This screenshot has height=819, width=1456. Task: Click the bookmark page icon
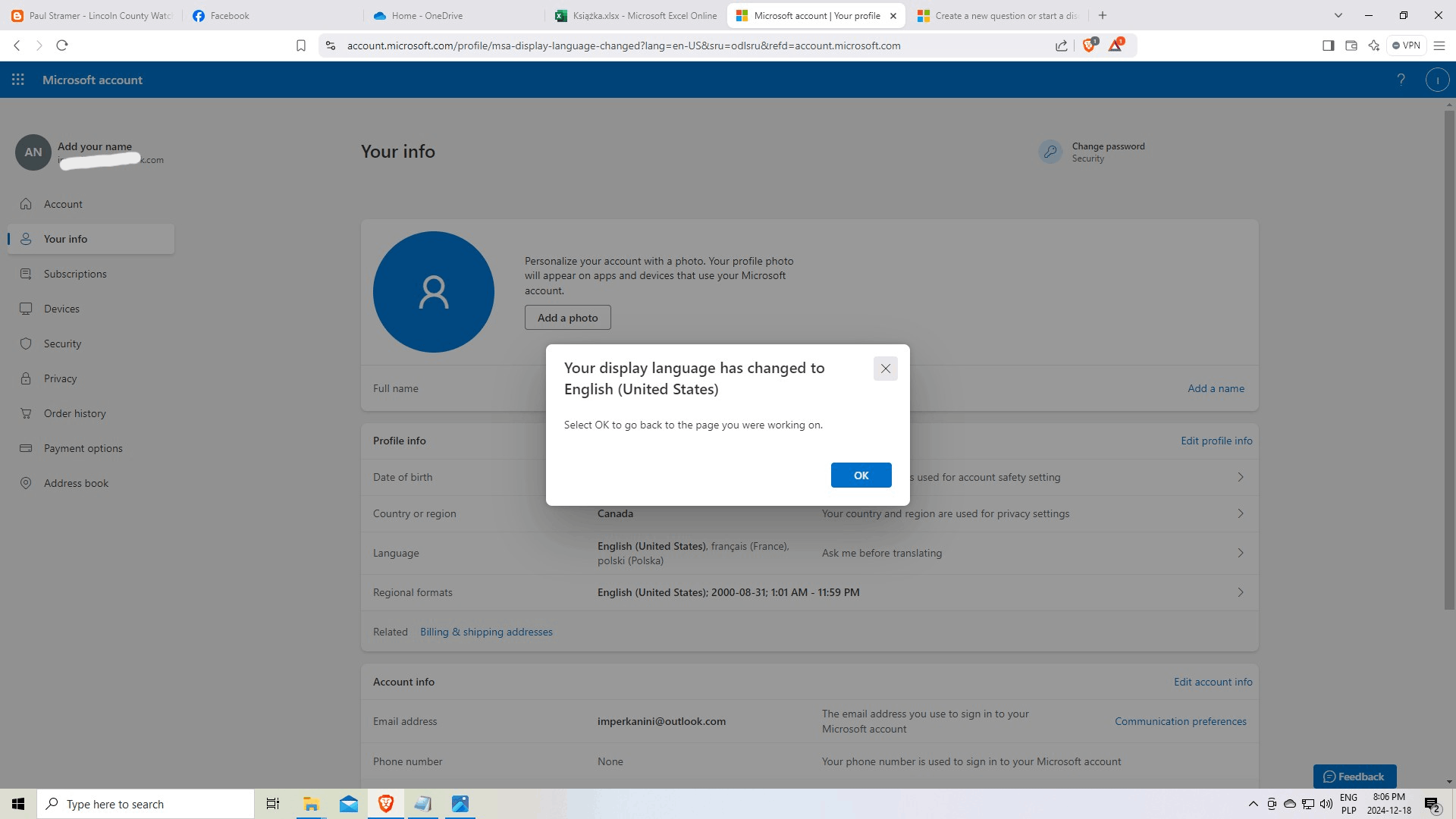[x=301, y=45]
